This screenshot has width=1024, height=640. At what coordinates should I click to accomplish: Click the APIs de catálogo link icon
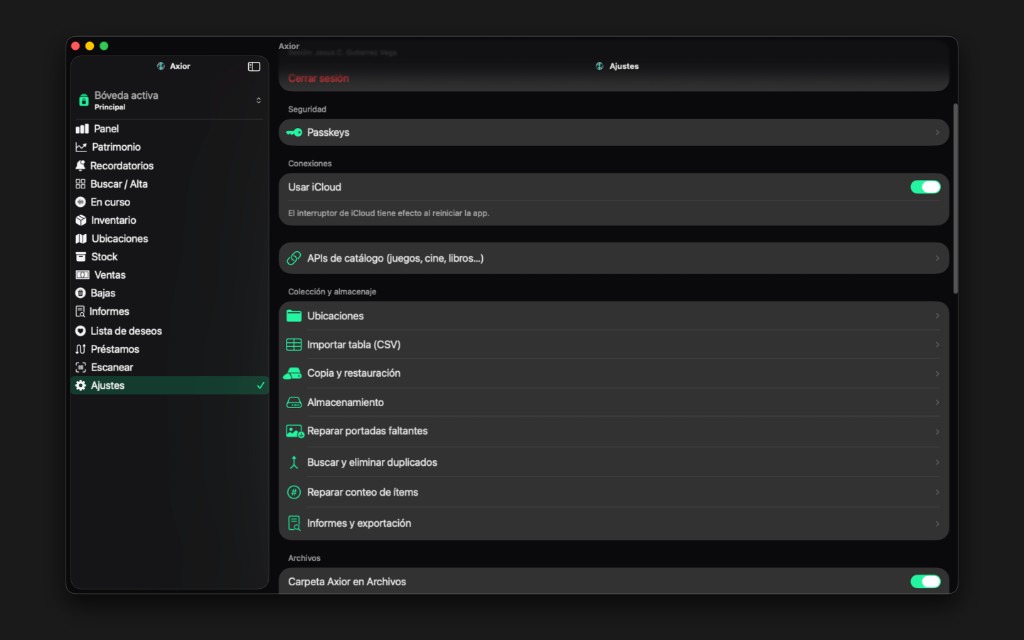click(x=294, y=258)
